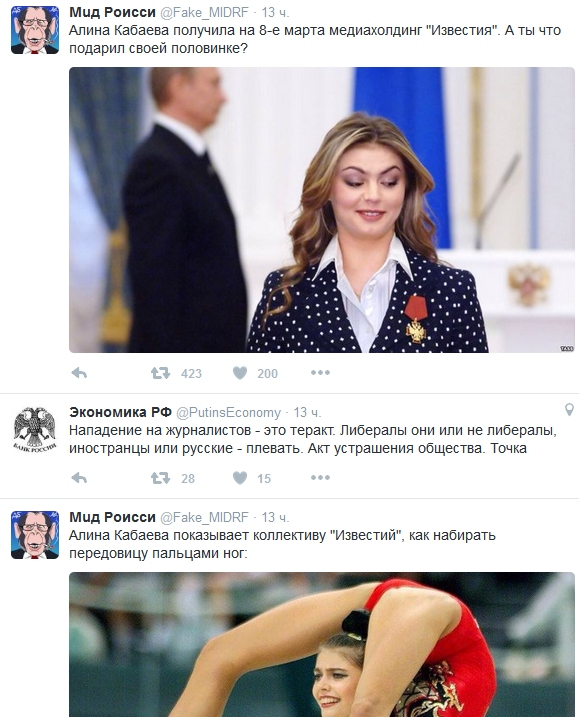Screen dimensions: 579x717
Task: Open Мид Роисси avatar on third tweet
Action: coord(35,535)
